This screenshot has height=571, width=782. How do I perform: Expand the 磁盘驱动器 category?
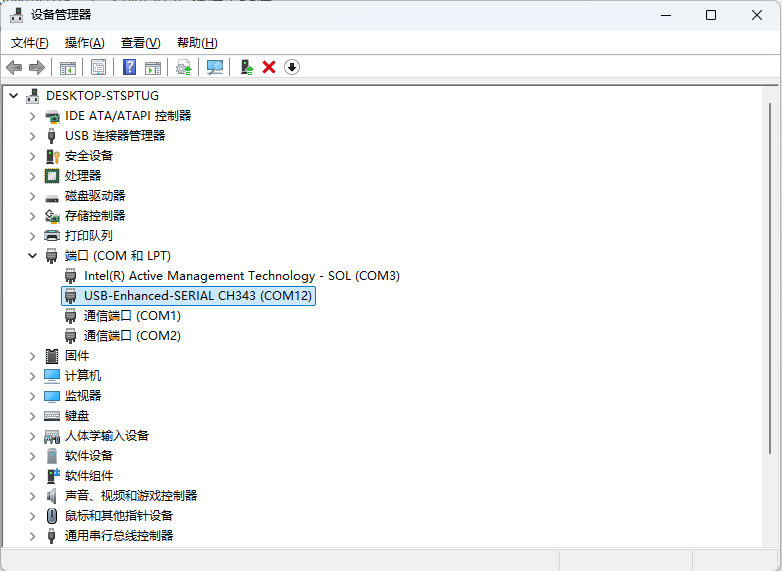click(x=32, y=196)
